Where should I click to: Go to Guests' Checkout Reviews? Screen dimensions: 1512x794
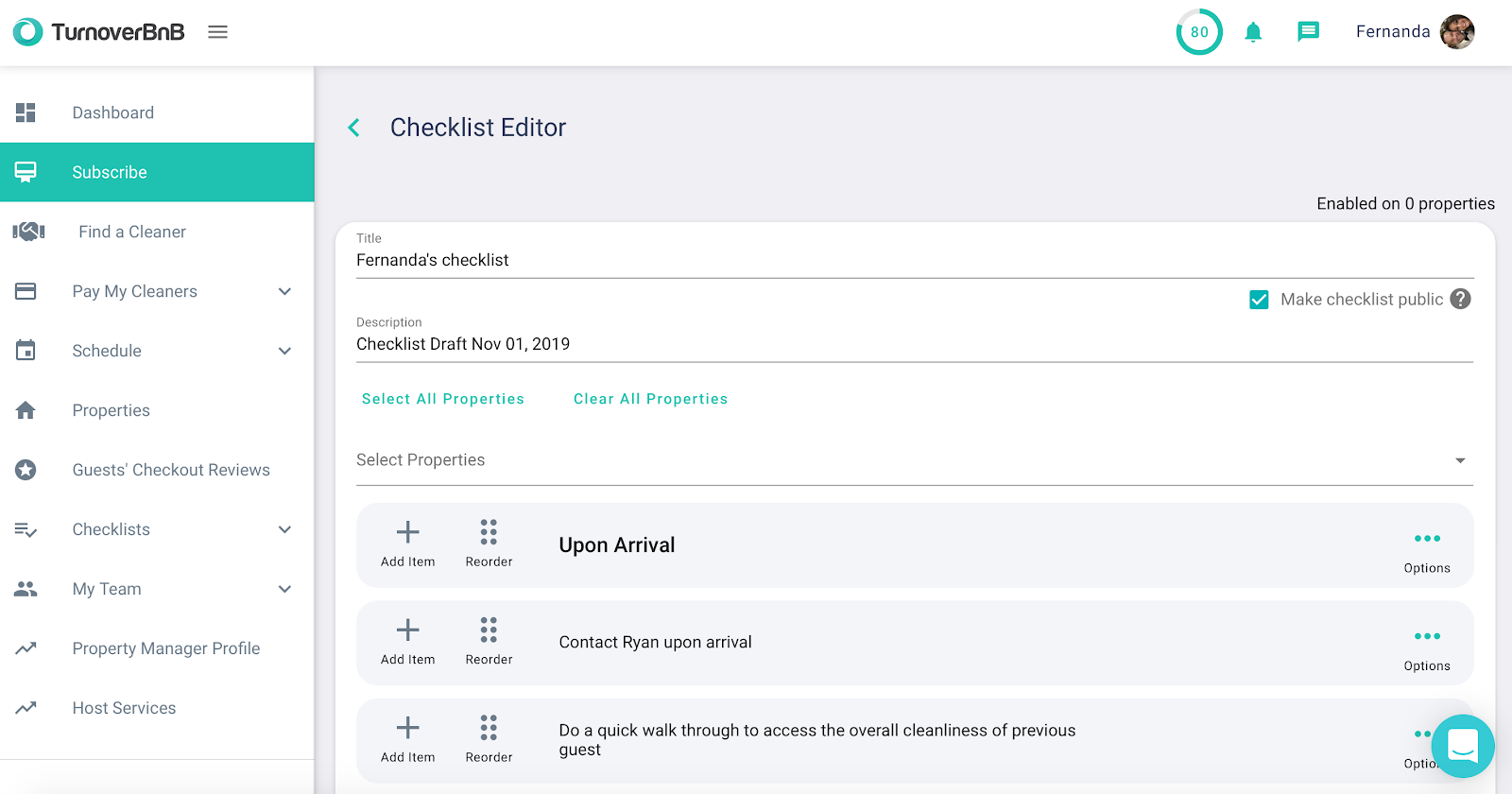point(171,470)
